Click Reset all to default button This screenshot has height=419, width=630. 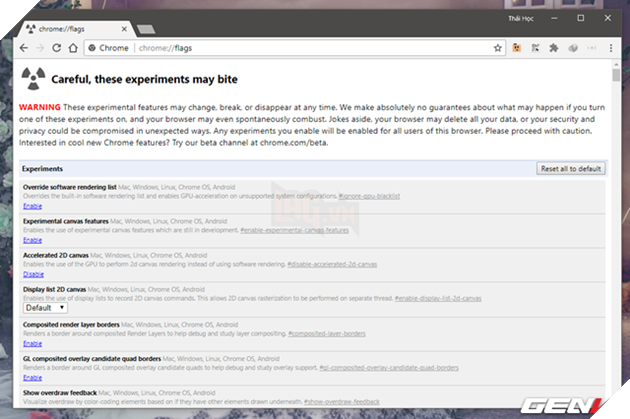pyautogui.click(x=571, y=169)
